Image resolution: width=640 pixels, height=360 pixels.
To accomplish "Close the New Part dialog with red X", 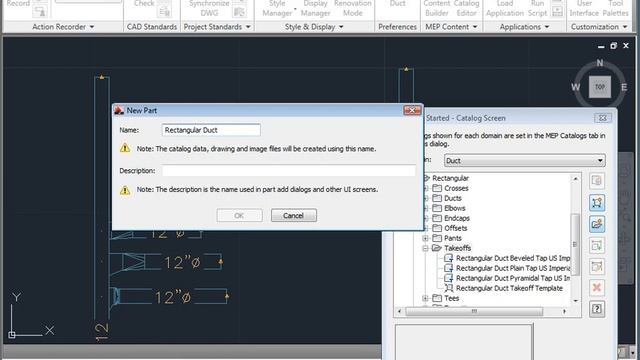I will (x=412, y=110).
